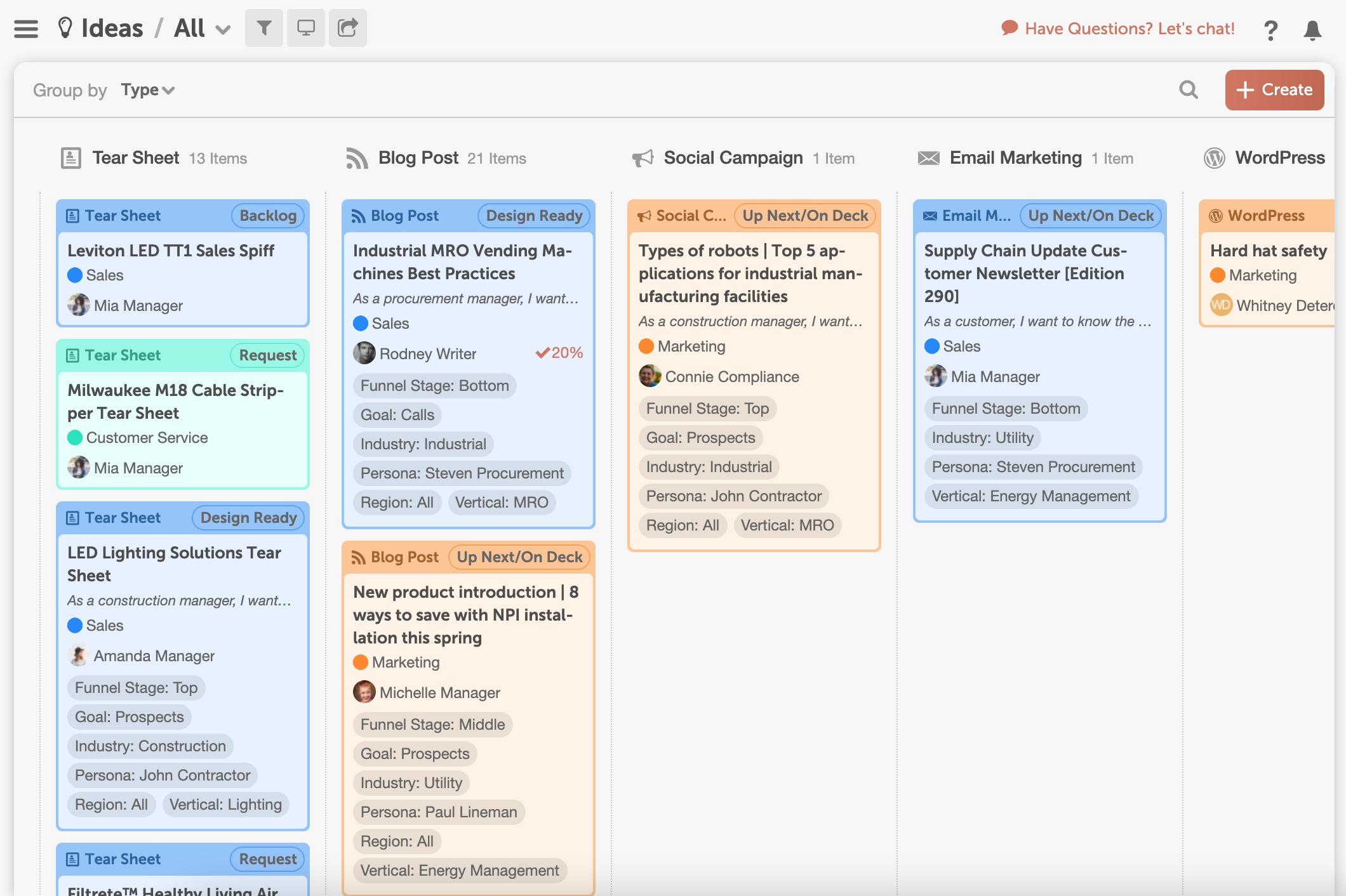Click Backlog status on Leviton card
Viewport: 1346px width, 896px height.
[268, 216]
